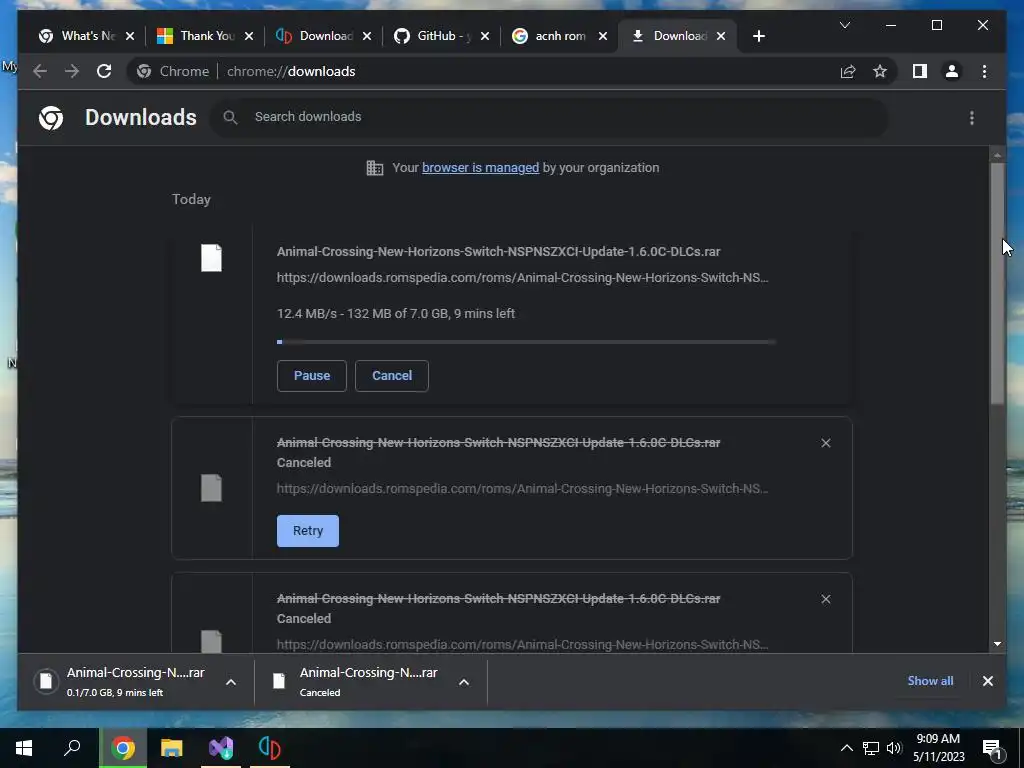Click the download progress bar
The width and height of the screenshot is (1024, 768).
point(526,342)
